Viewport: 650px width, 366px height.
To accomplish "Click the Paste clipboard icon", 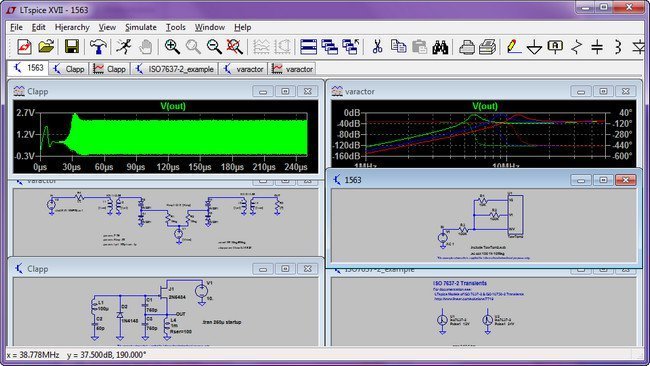I will (x=420, y=46).
